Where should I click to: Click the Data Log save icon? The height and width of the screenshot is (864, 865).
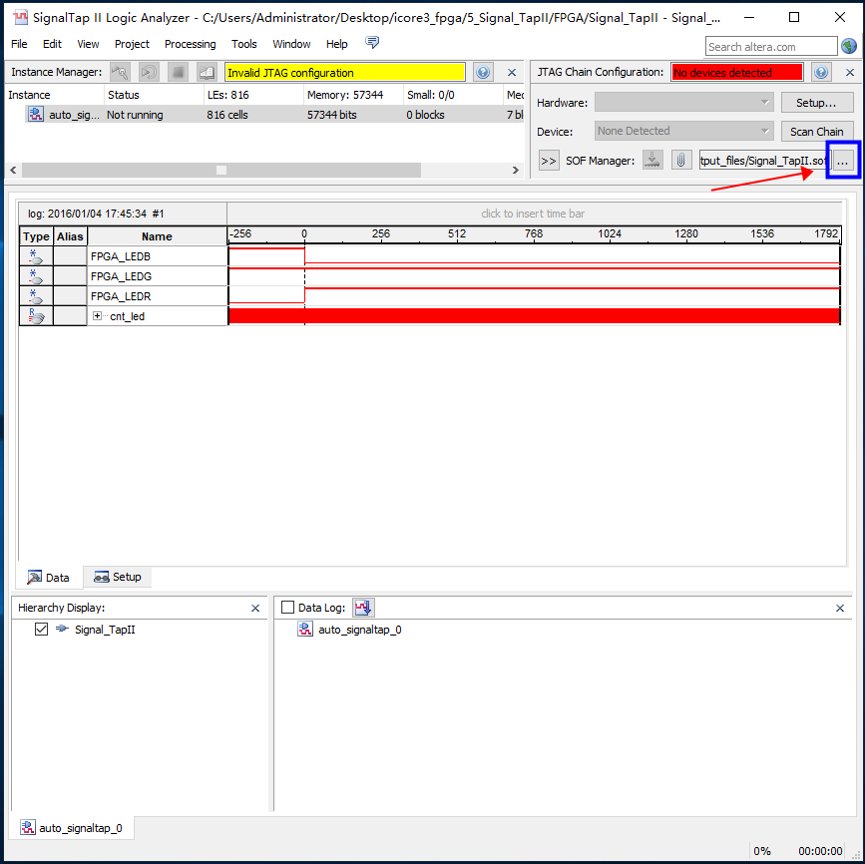[x=363, y=607]
